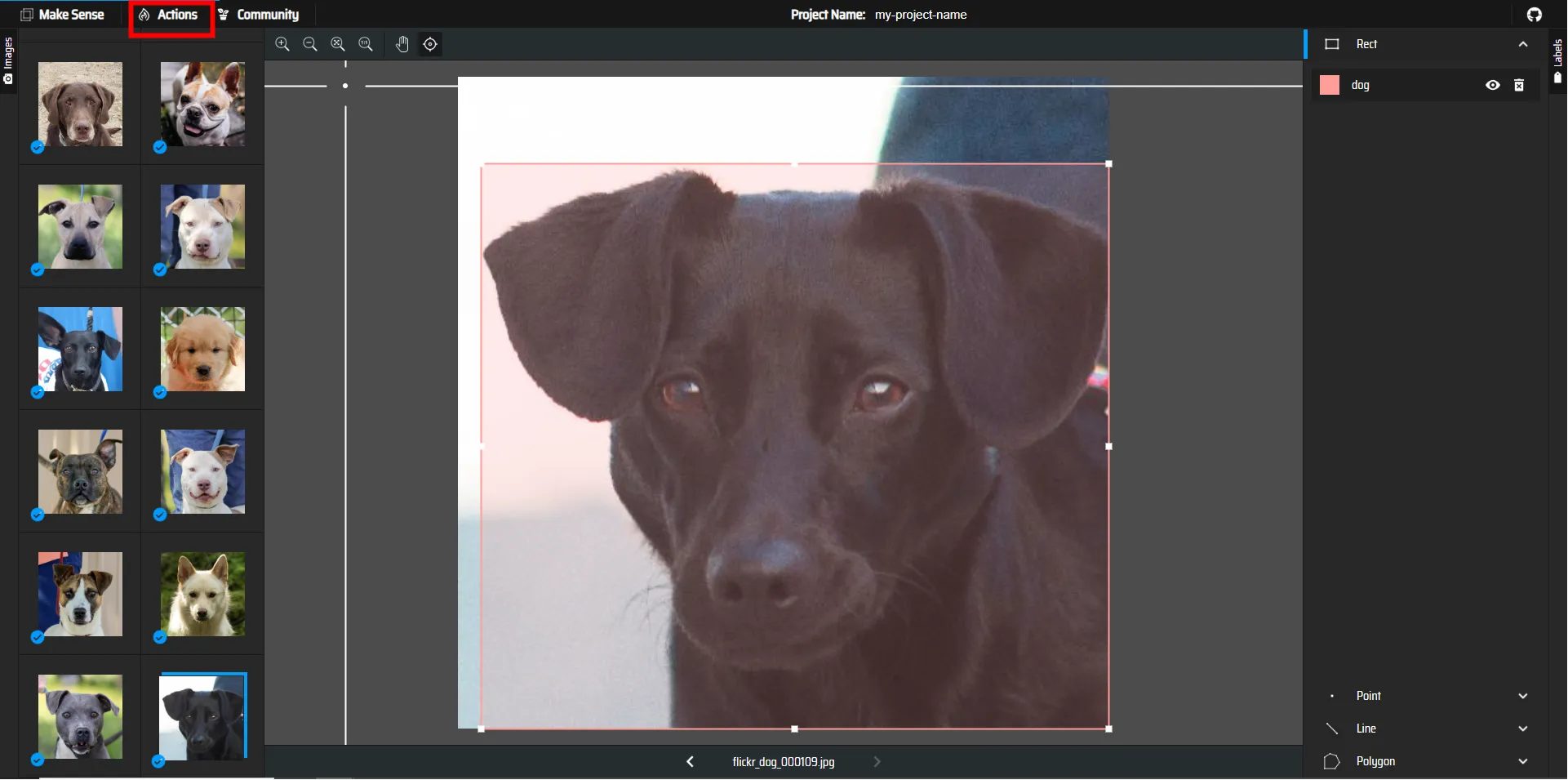This screenshot has height=780, width=1568.
Task: Click the dog label color swatch
Action: click(1330, 85)
